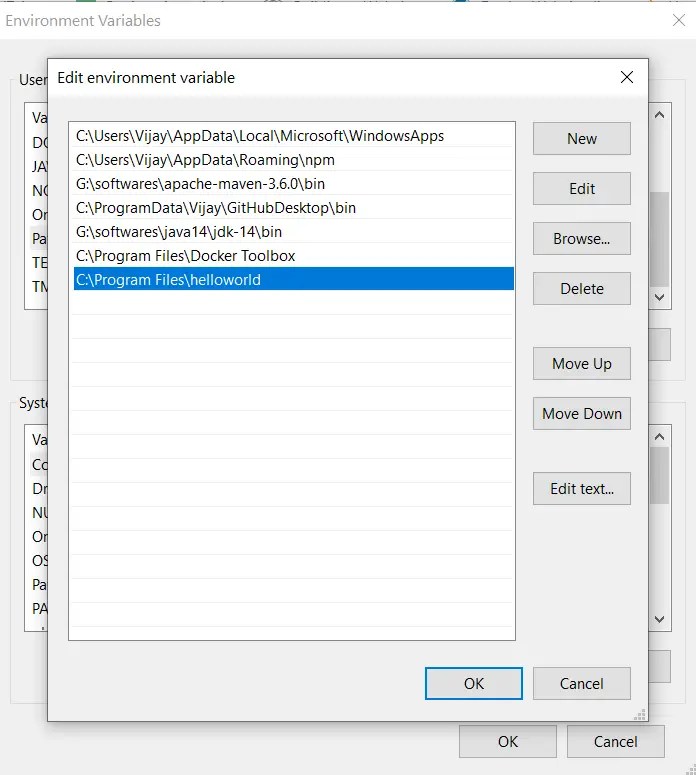Click the Environment Variables window's Cancel button
The width and height of the screenshot is (696, 775).
(615, 741)
